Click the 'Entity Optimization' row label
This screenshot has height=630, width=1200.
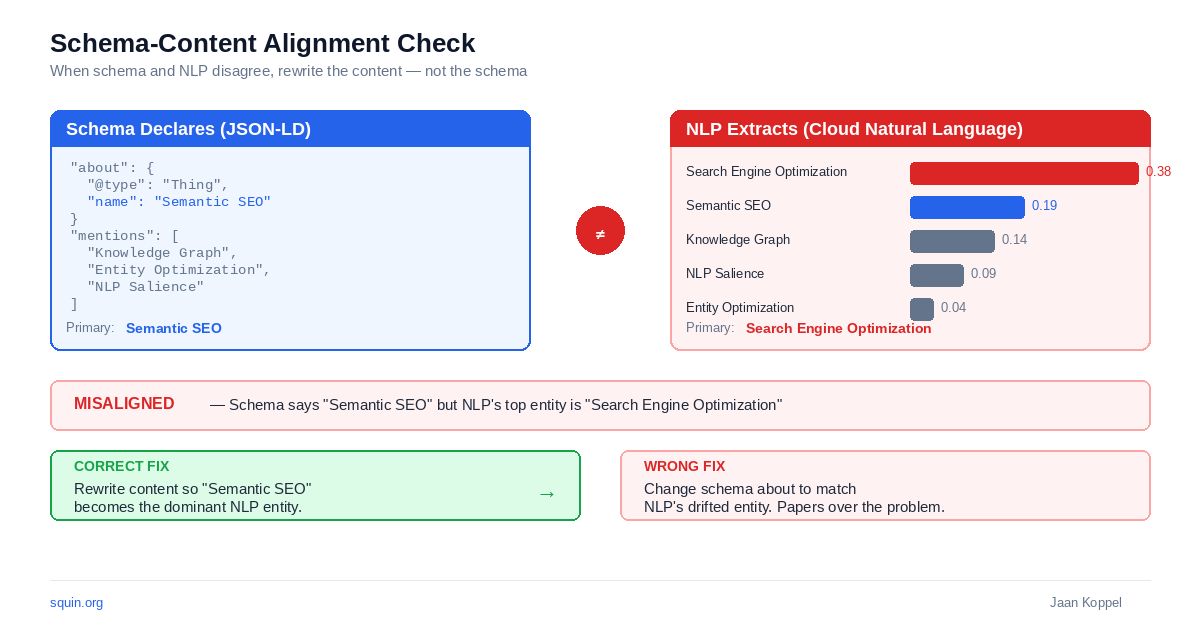point(740,308)
